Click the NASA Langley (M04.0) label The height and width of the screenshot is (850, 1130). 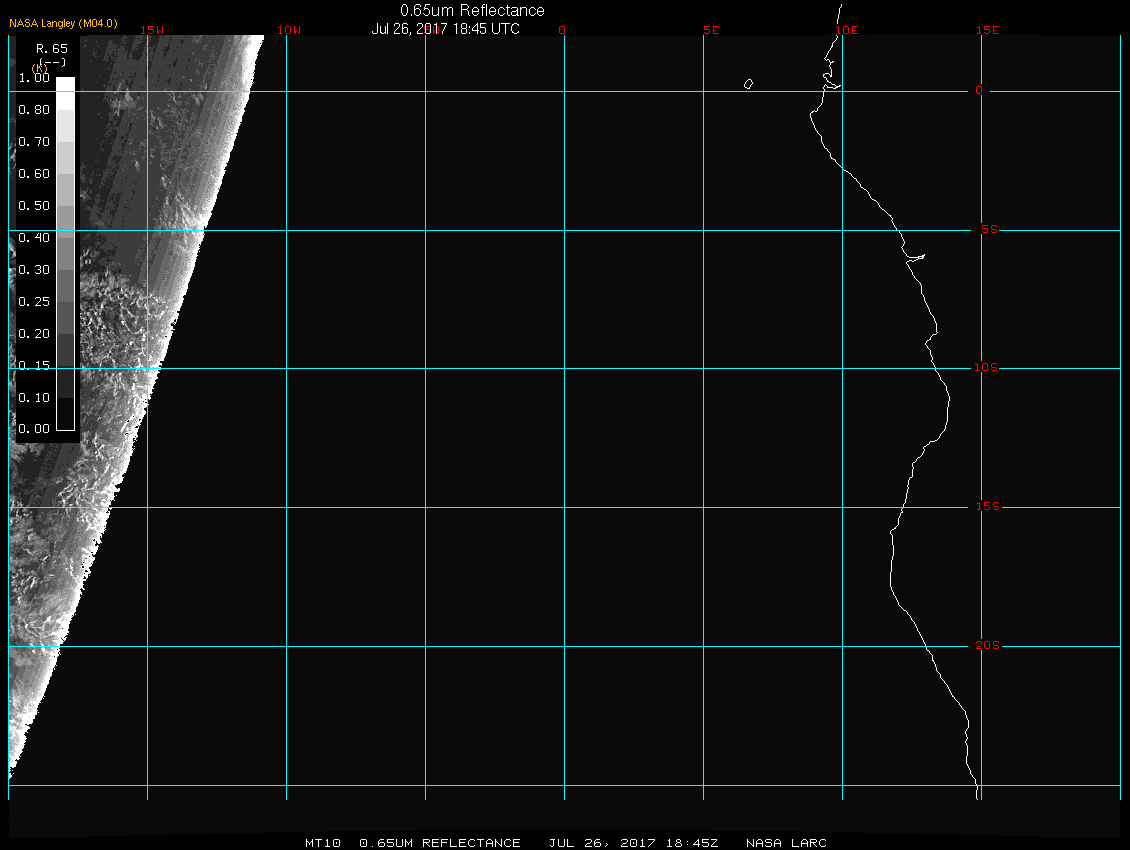[x=63, y=23]
